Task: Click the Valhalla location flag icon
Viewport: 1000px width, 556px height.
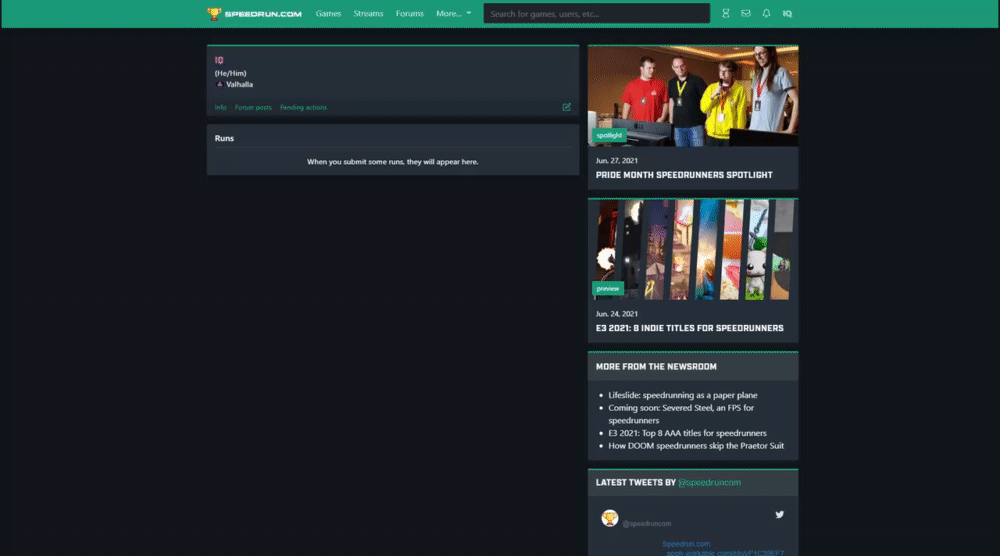Action: tap(219, 84)
